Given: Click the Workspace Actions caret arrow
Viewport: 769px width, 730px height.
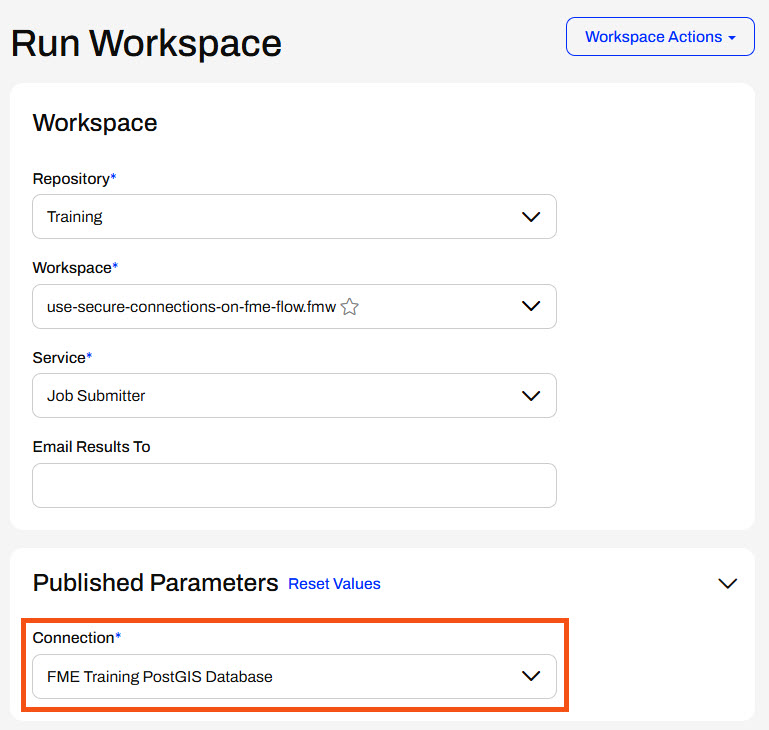Looking at the screenshot, I should [x=733, y=38].
